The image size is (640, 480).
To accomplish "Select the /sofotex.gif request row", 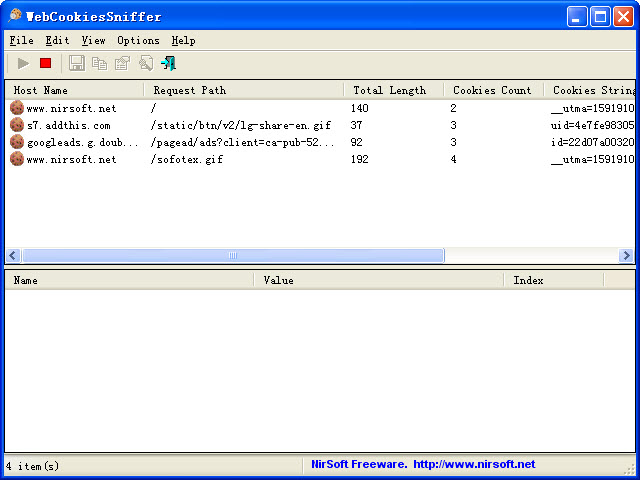I will [x=186, y=159].
